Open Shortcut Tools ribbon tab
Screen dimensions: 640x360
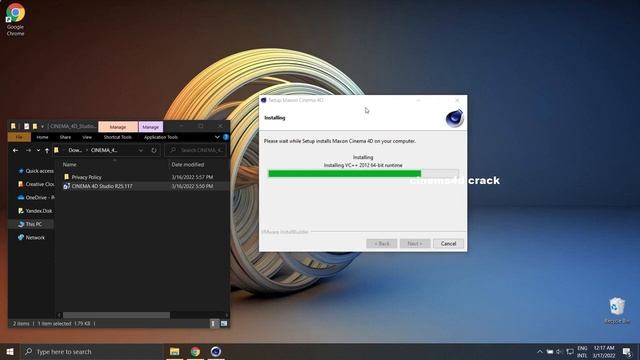(118, 137)
